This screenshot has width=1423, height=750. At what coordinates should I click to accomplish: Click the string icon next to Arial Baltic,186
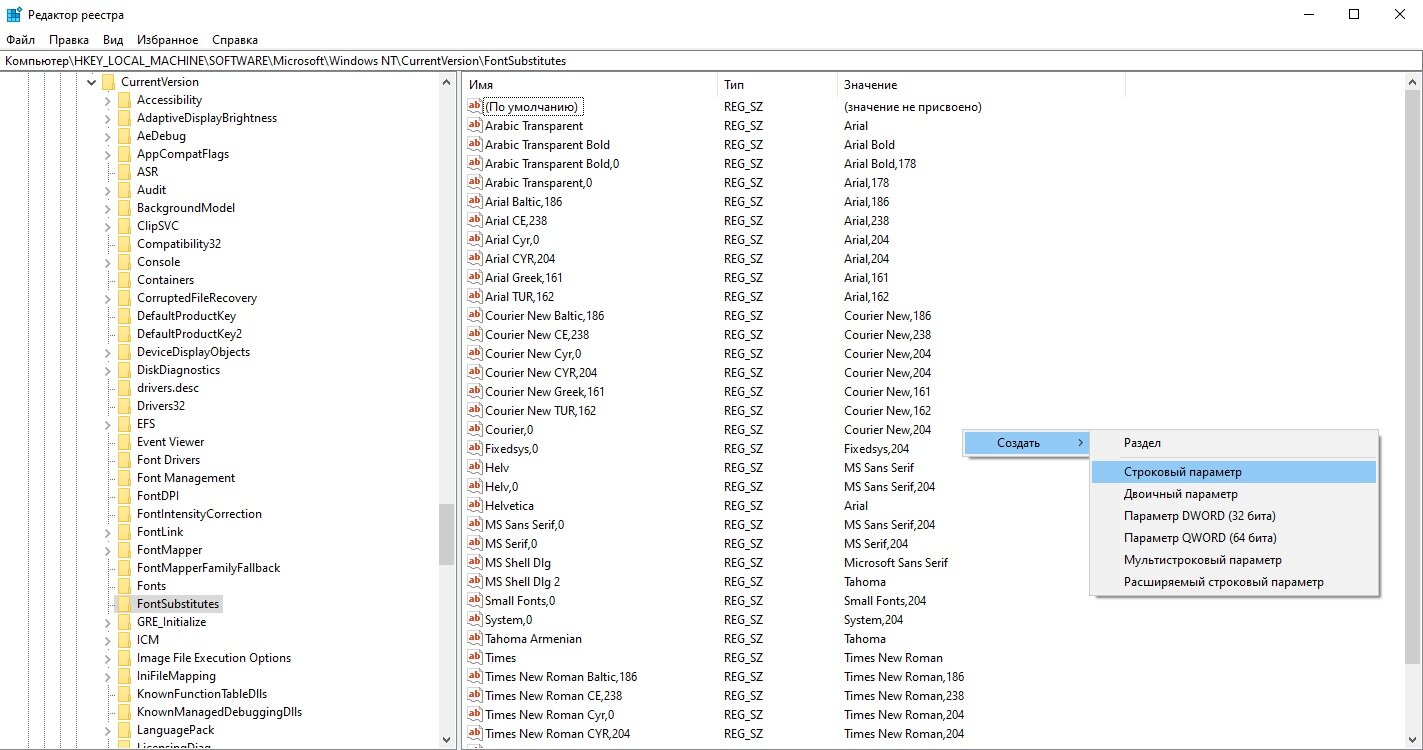click(475, 201)
